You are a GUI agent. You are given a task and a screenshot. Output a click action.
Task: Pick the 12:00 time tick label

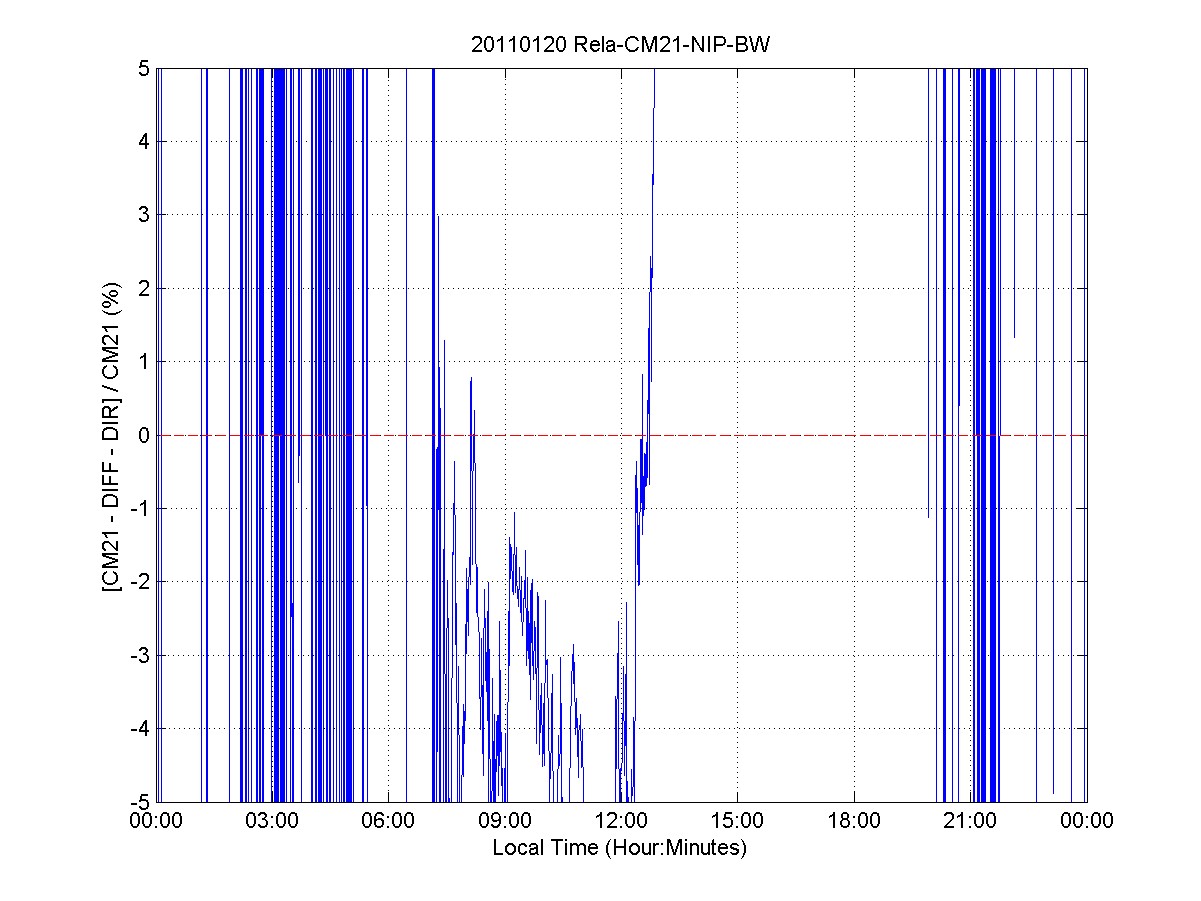pos(621,821)
